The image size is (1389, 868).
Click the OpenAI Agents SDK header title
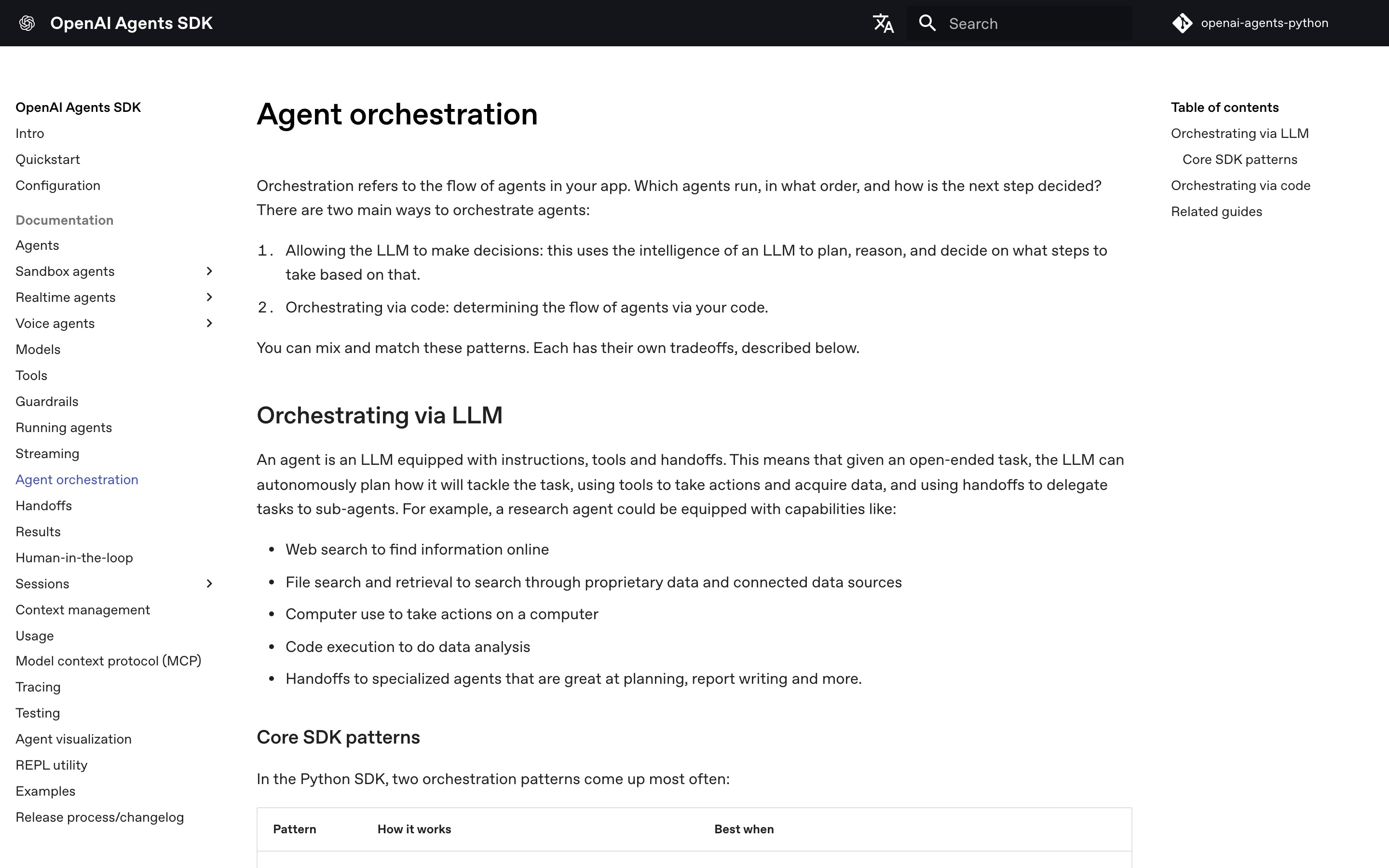pyautogui.click(x=132, y=23)
